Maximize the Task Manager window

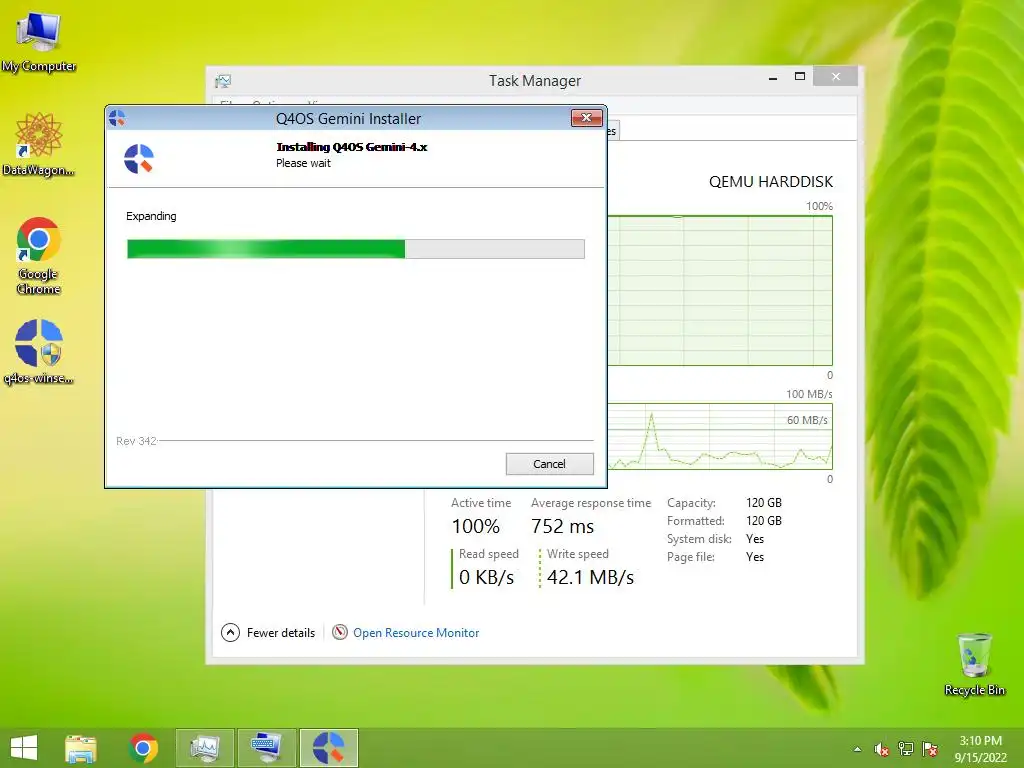click(x=799, y=77)
